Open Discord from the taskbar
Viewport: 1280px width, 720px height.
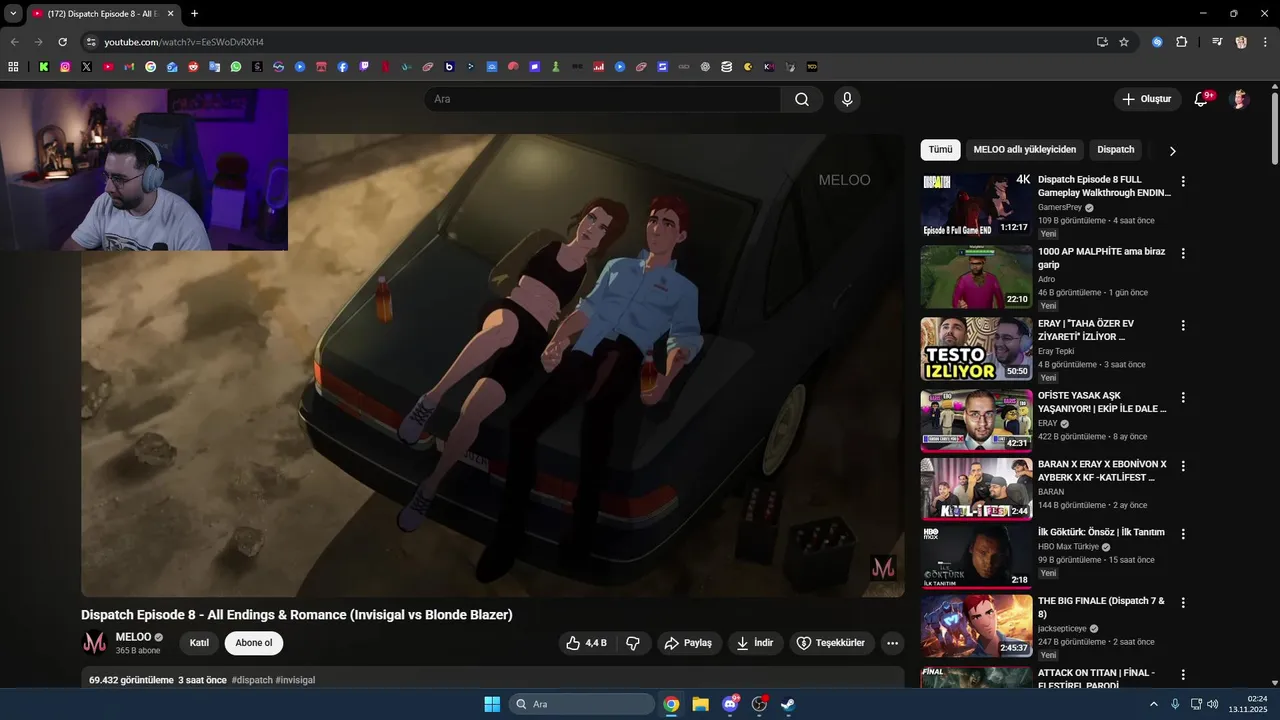click(x=730, y=704)
